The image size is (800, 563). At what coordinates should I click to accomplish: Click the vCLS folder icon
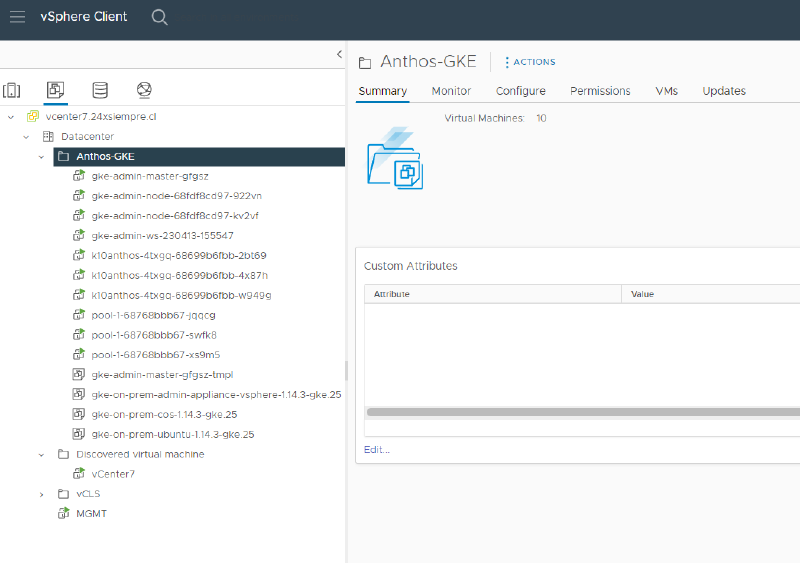point(63,494)
